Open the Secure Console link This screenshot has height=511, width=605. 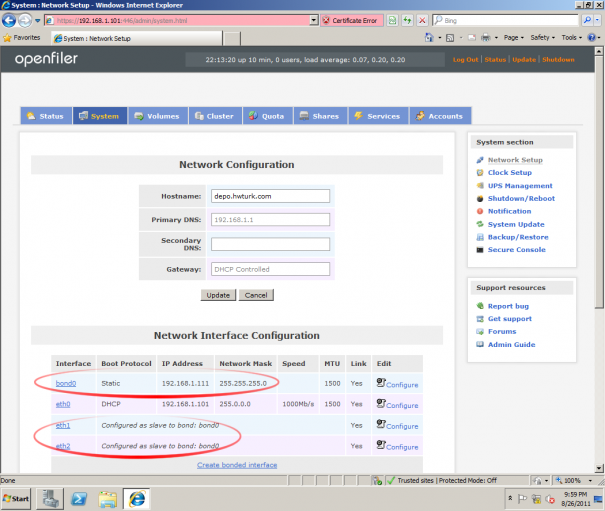click(x=516, y=250)
